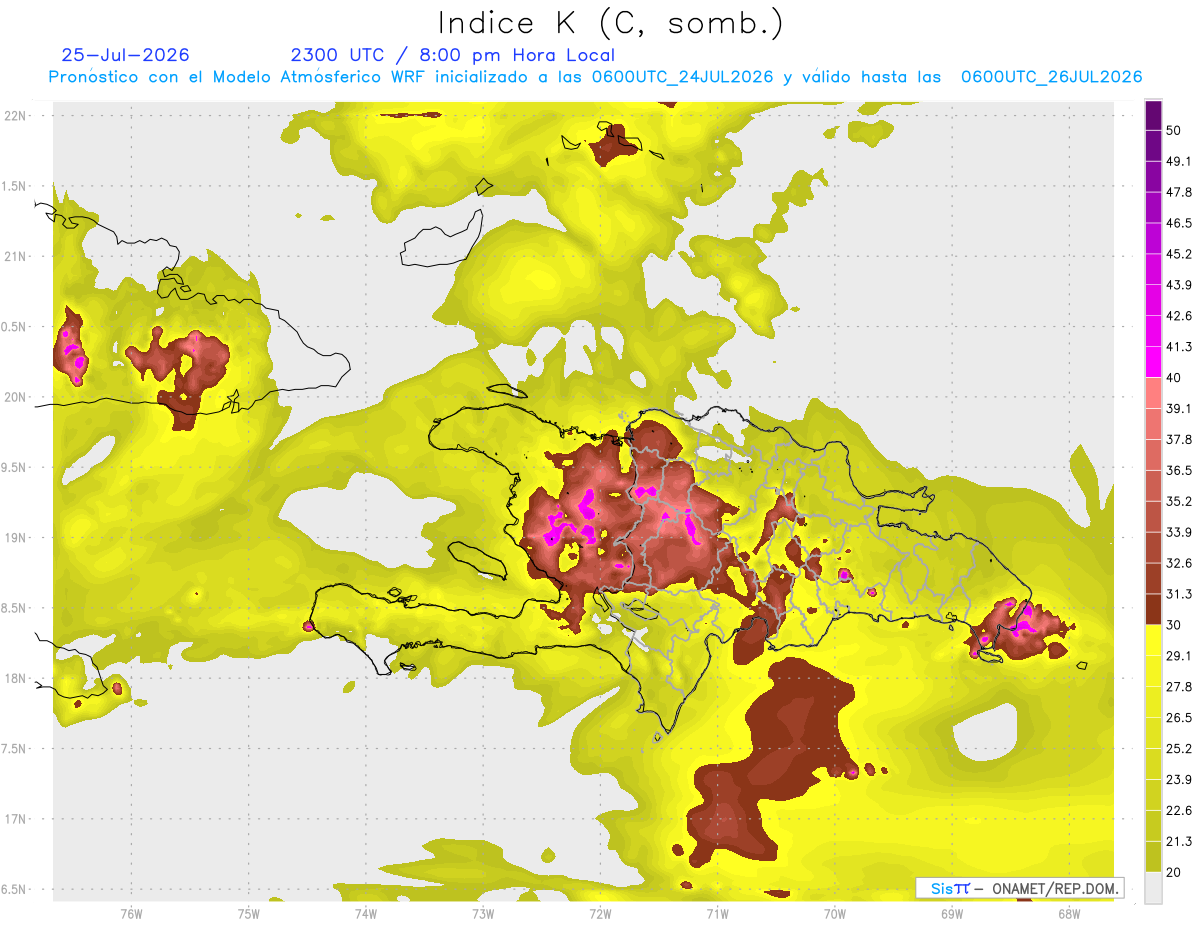Image resolution: width=1200 pixels, height=927 pixels.
Task: Click the '49.1' value on the color scale
Action: [1178, 161]
